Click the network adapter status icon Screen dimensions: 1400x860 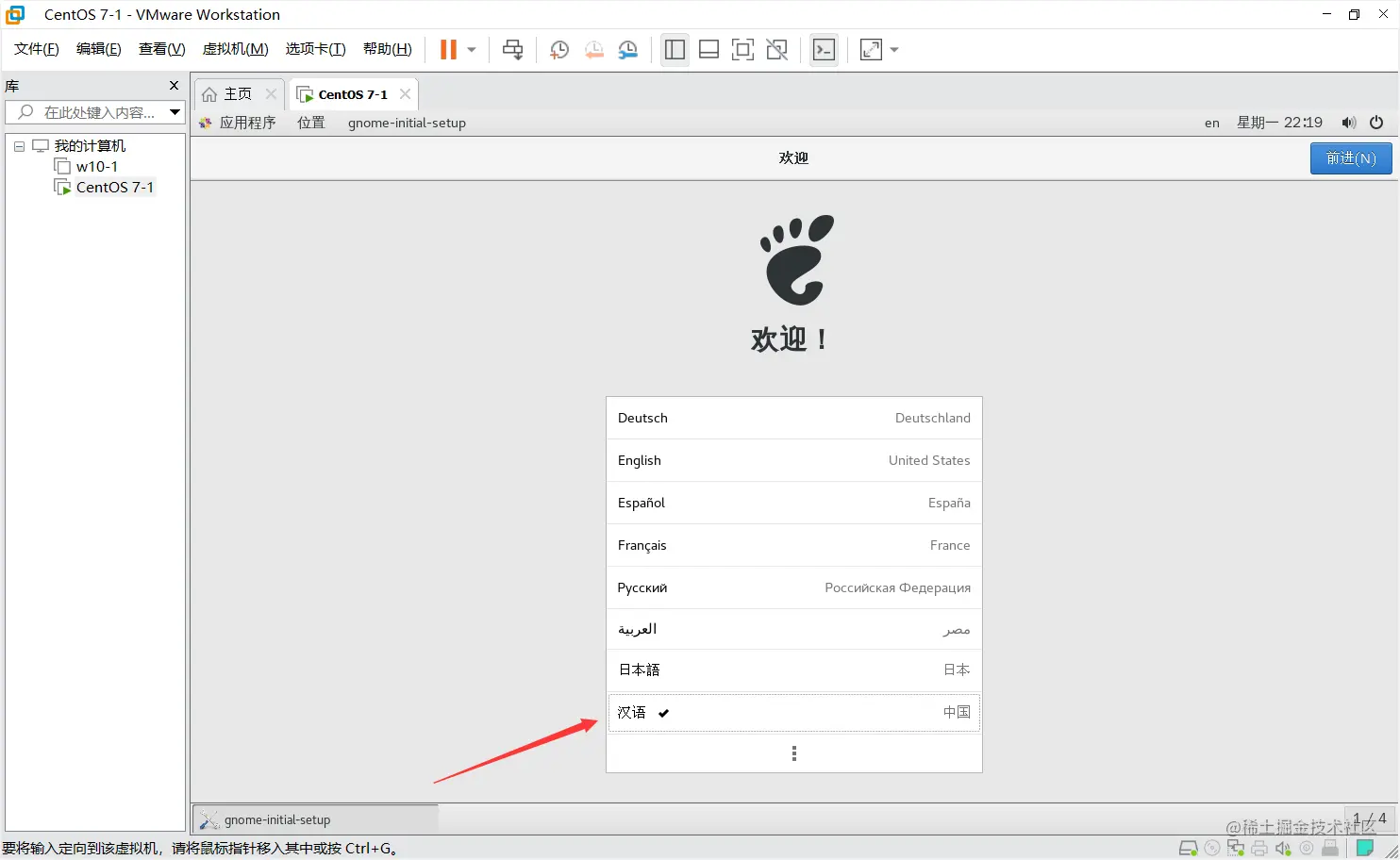pyautogui.click(x=1236, y=849)
